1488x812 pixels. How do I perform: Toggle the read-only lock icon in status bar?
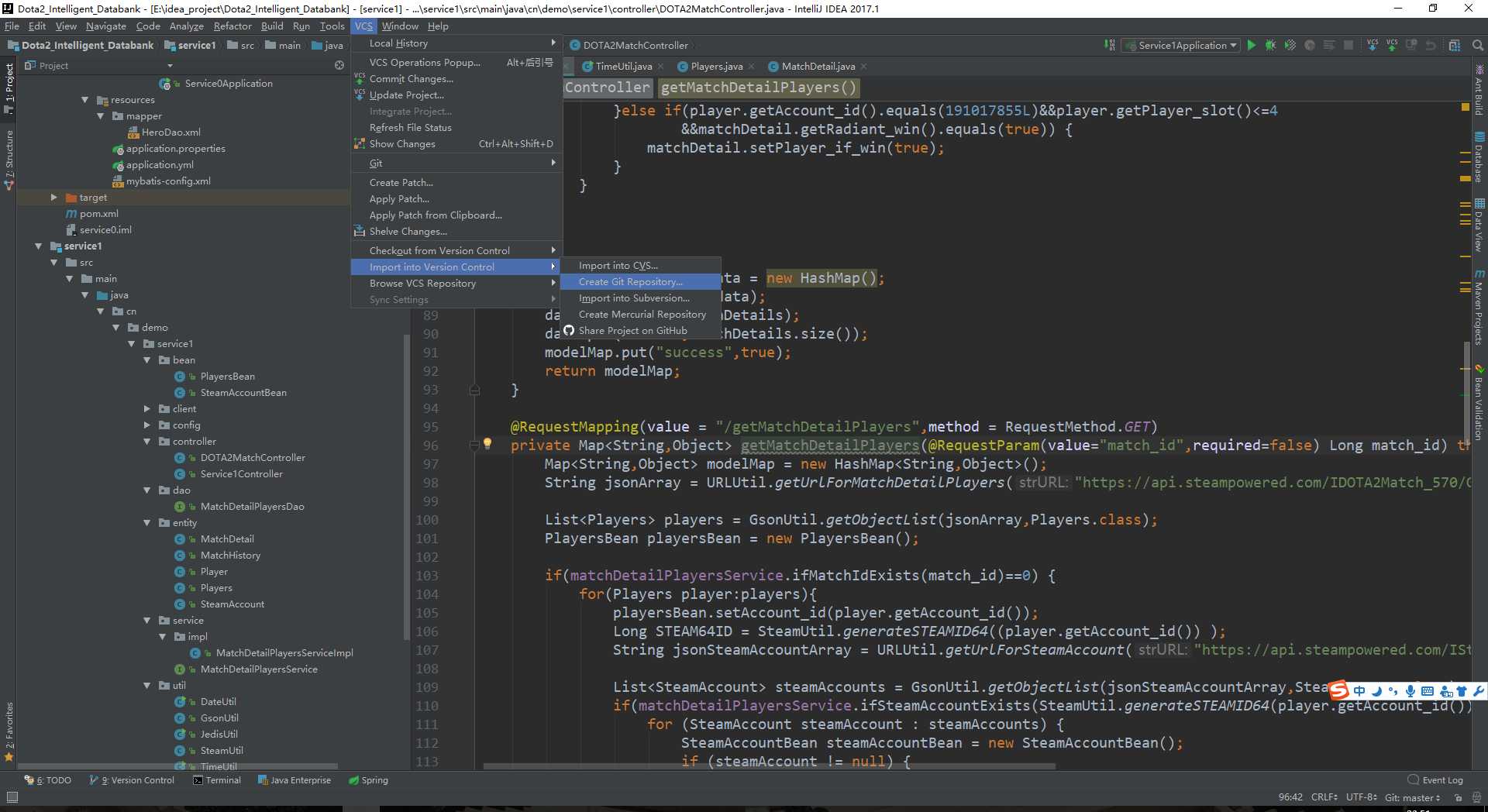tap(1458, 797)
